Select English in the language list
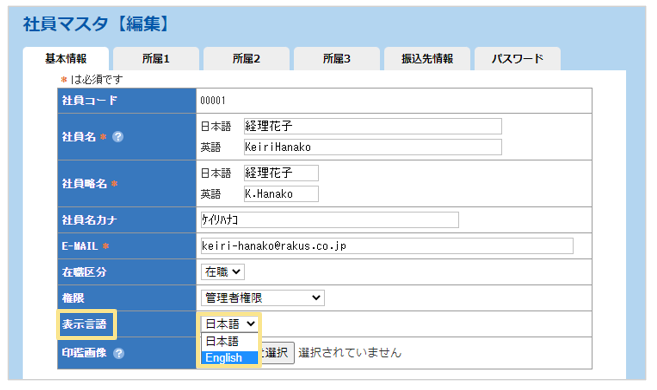Image resolution: width=657 pixels, height=390 pixels. (230, 358)
